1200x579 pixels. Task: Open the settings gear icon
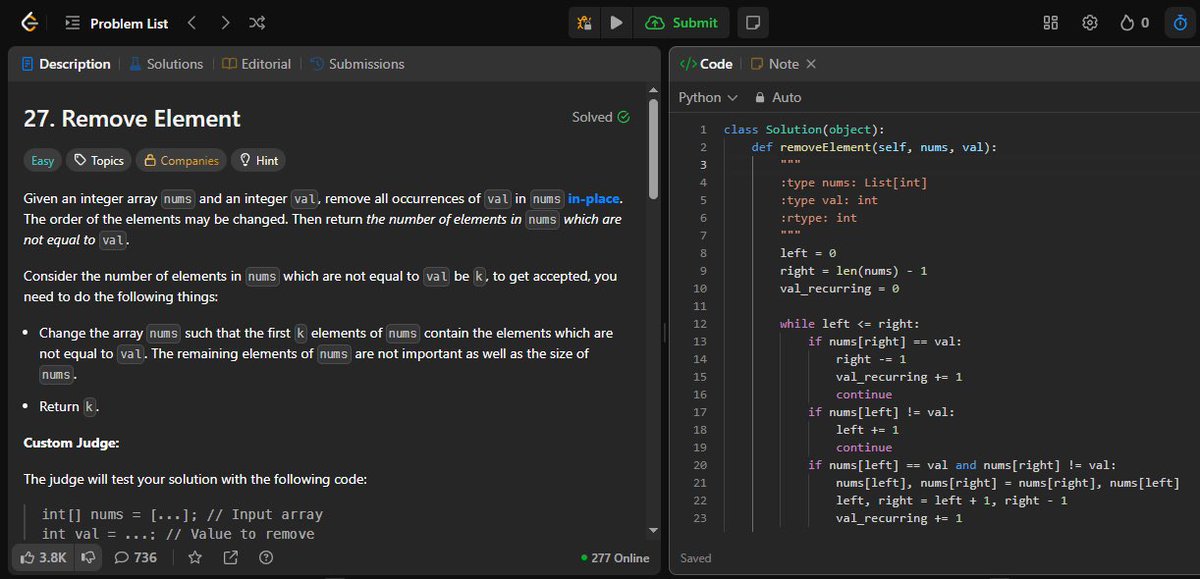pyautogui.click(x=1090, y=22)
